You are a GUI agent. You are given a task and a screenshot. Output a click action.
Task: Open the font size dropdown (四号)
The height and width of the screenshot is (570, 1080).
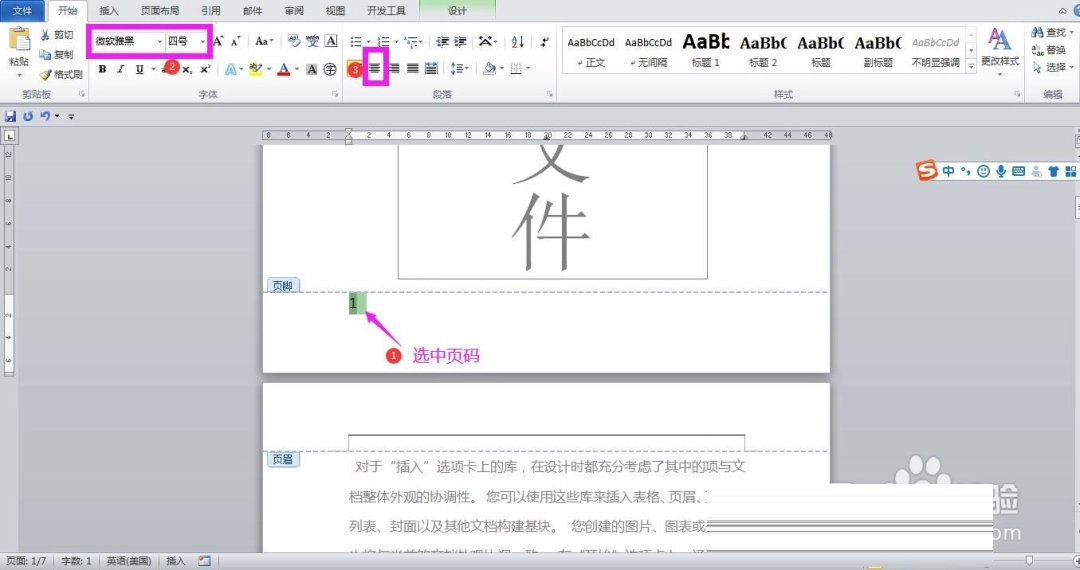(202, 41)
